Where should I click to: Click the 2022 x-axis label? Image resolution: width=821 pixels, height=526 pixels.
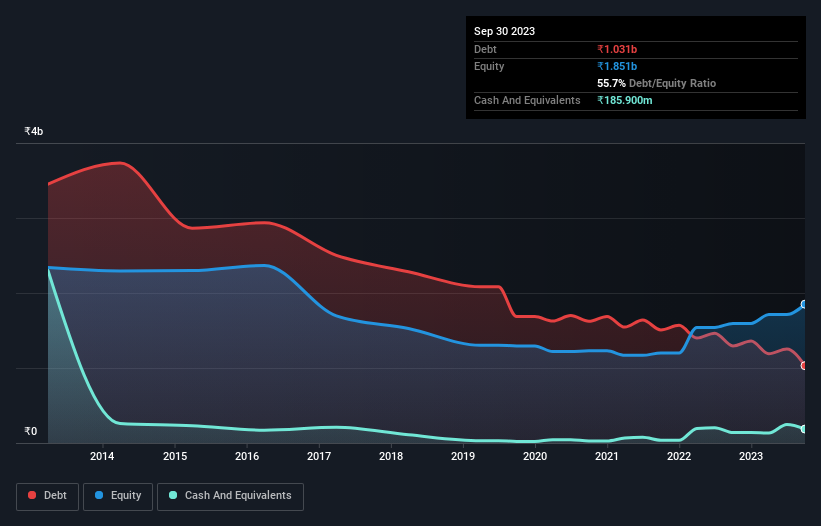[x=679, y=456]
